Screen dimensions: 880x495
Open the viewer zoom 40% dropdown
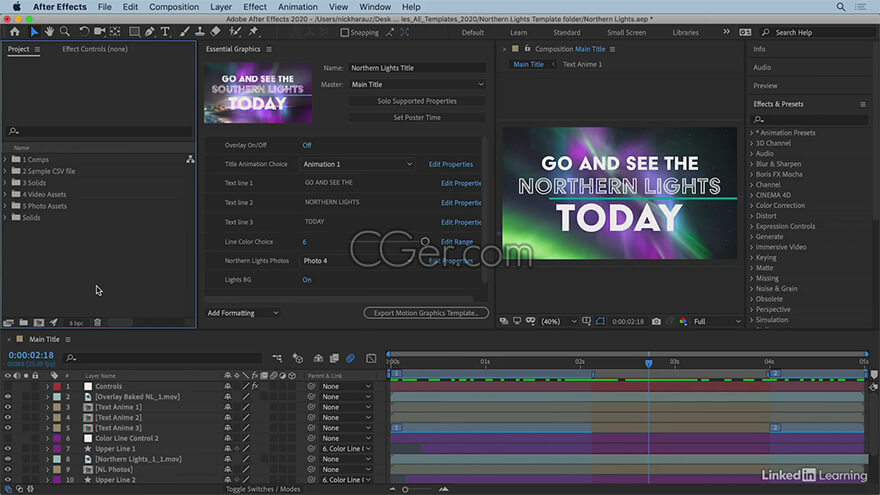[558, 322]
